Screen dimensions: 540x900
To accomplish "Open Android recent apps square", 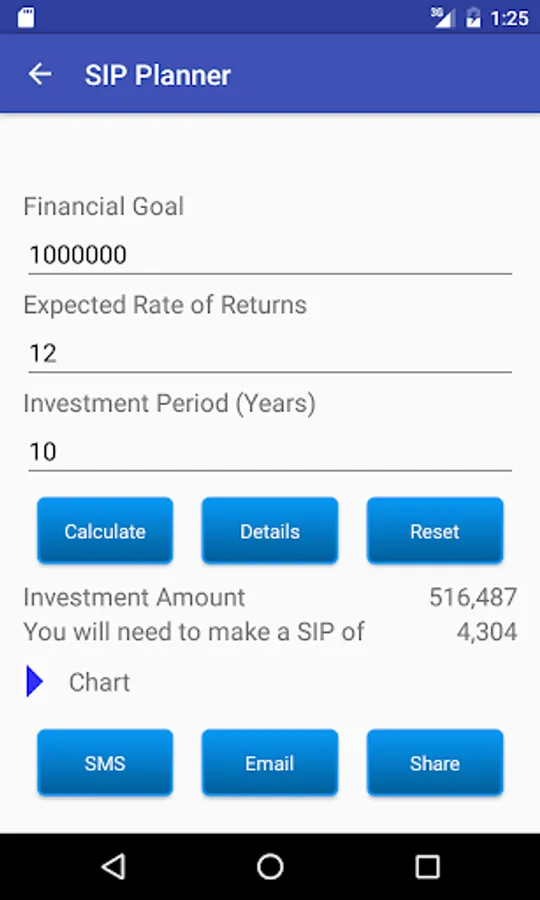I will pos(428,867).
